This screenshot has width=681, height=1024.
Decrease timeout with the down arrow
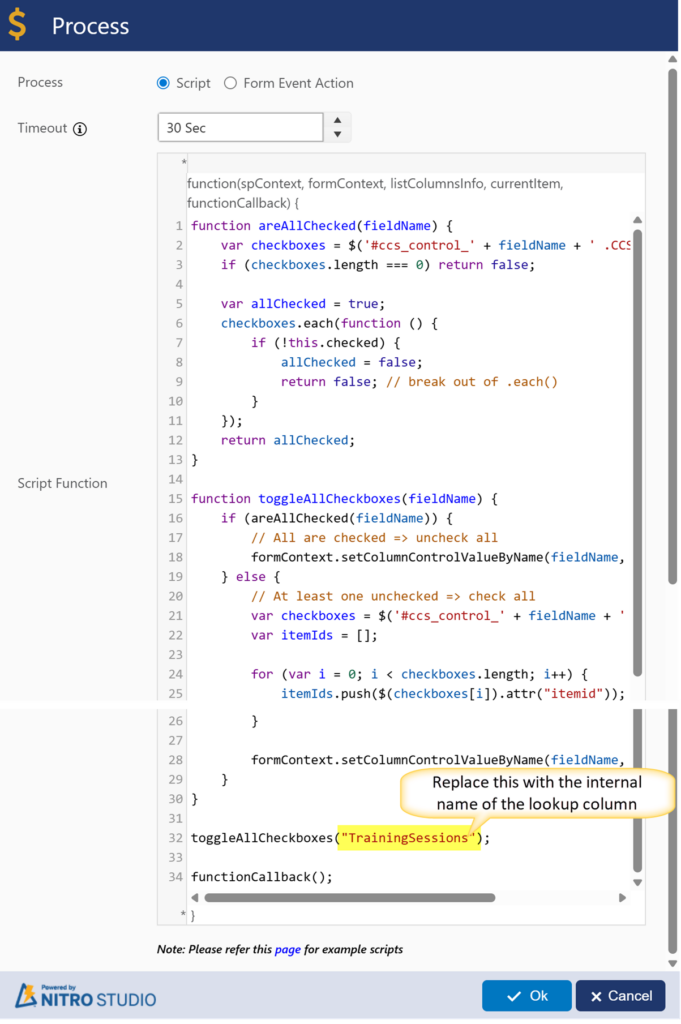(337, 135)
